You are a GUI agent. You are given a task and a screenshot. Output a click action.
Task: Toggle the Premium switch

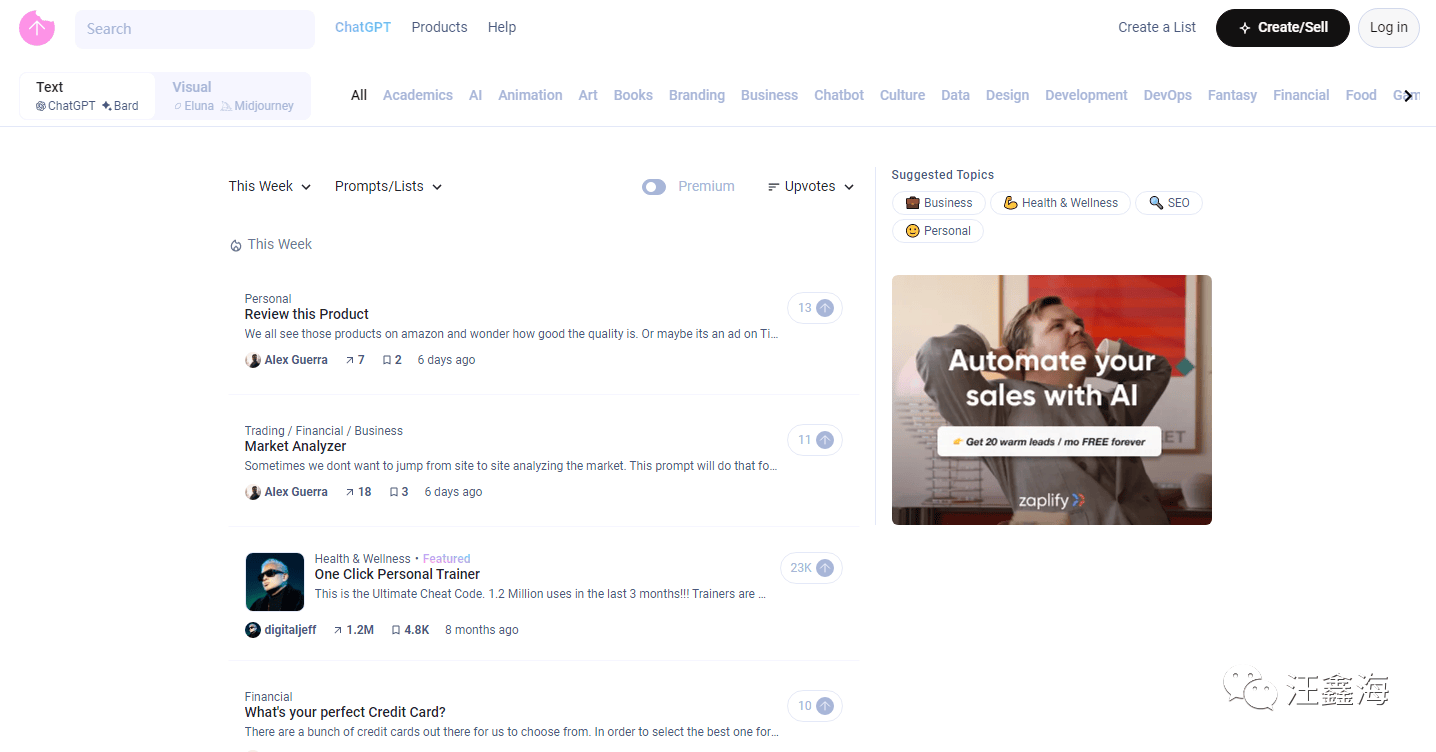click(x=654, y=187)
